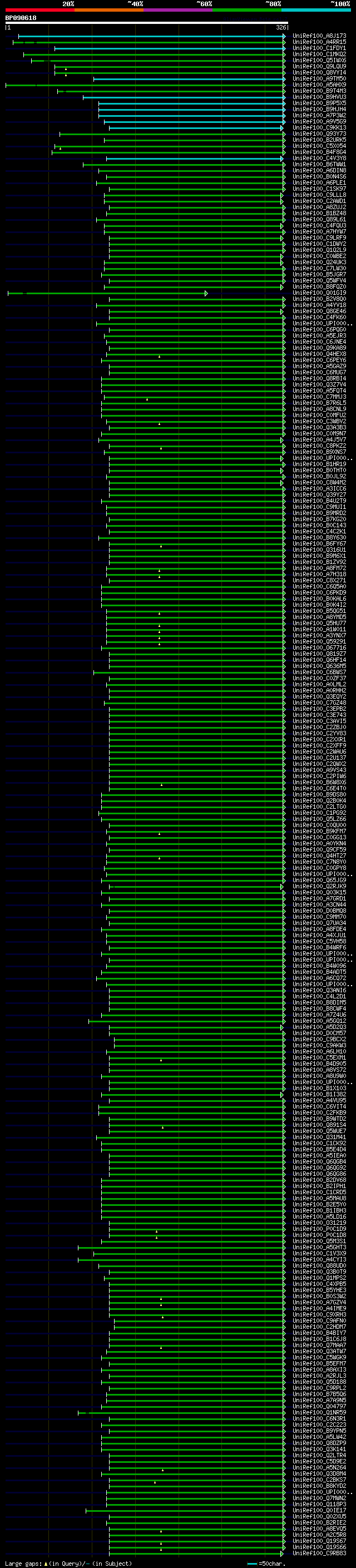Select the UniRef100_Q02XU5 label
Image resolution: width=356 pixels, height=1568 pixels.
(x=319, y=1516)
